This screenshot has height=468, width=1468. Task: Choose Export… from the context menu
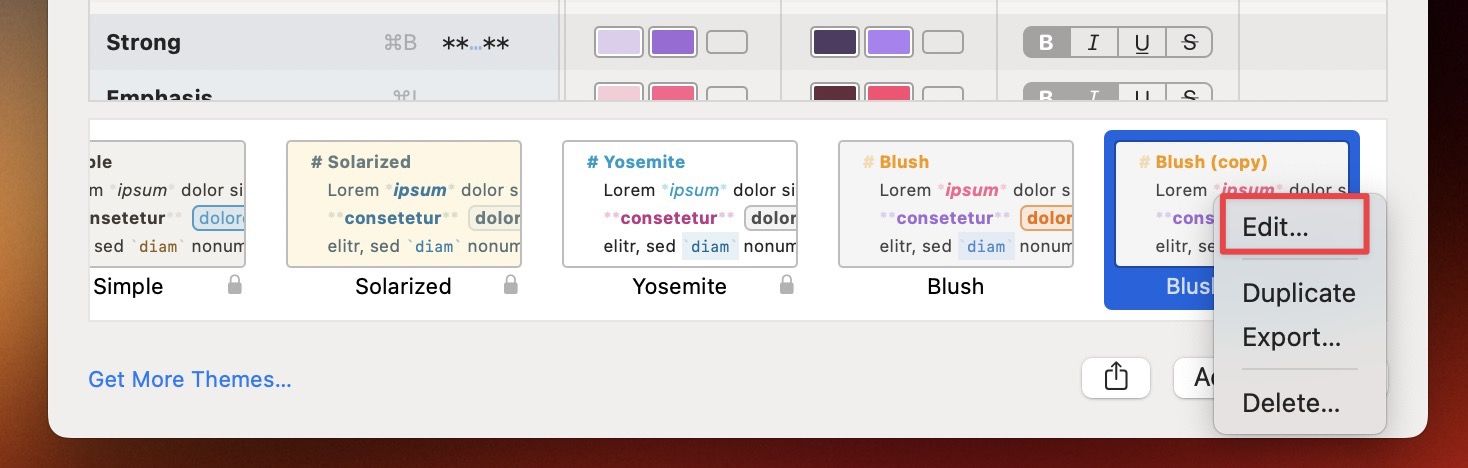pos(1291,337)
